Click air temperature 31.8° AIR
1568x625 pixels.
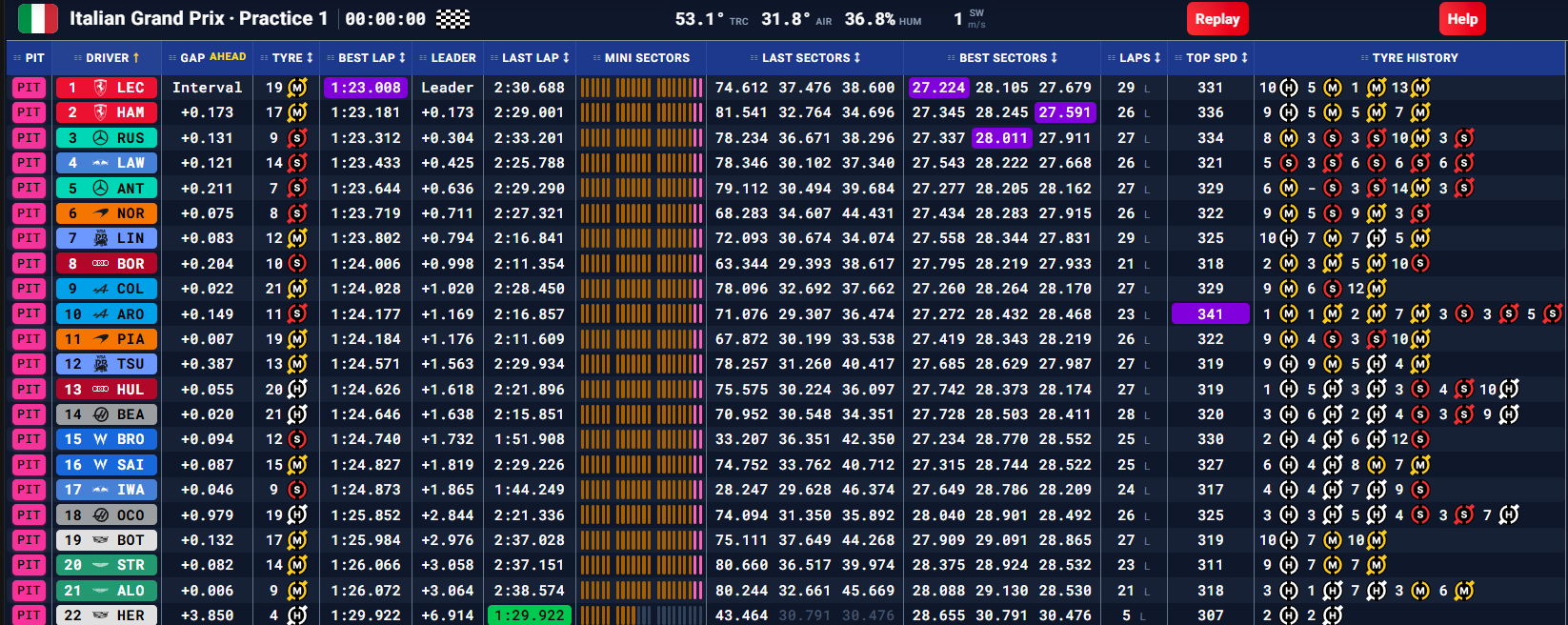[x=796, y=19]
